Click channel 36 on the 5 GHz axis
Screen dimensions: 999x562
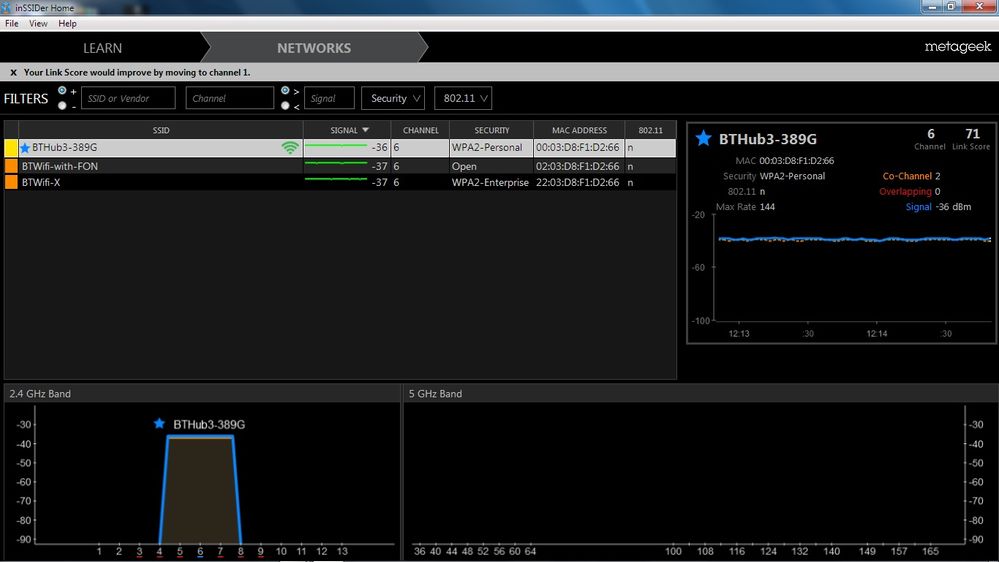419,551
